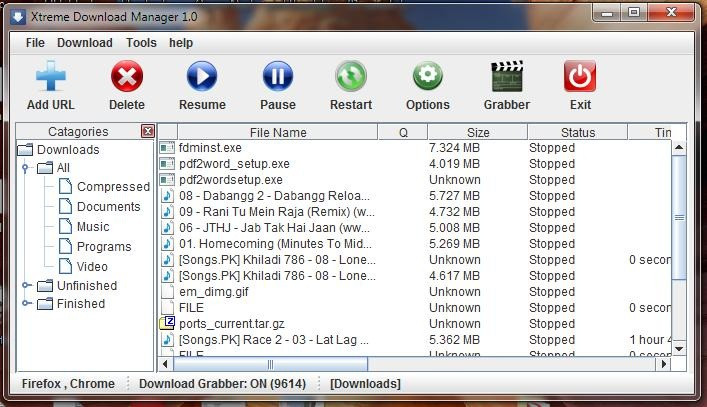Select the Unfinished folder

87,285
